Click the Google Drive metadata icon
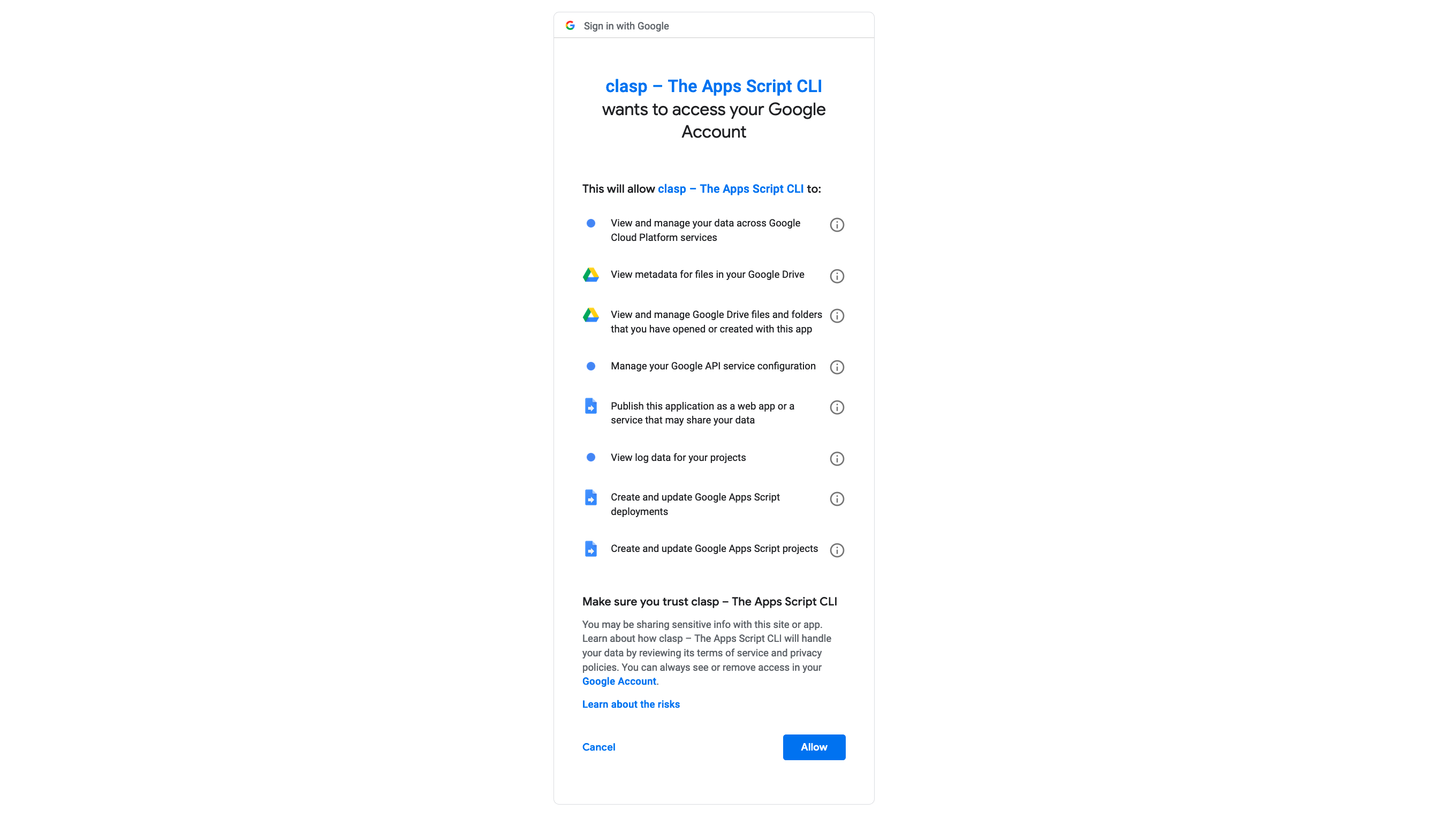This screenshot has width=1456, height=818. pos(590,275)
